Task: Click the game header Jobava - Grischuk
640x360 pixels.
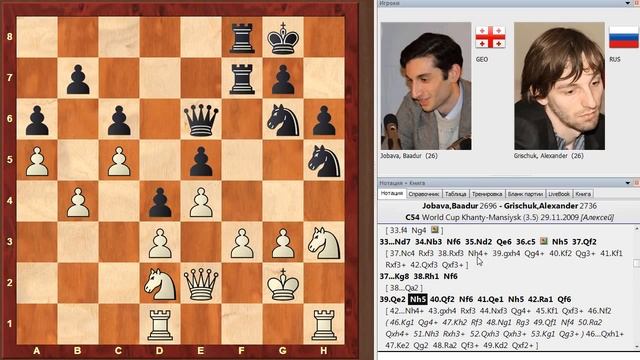Action: coord(509,206)
